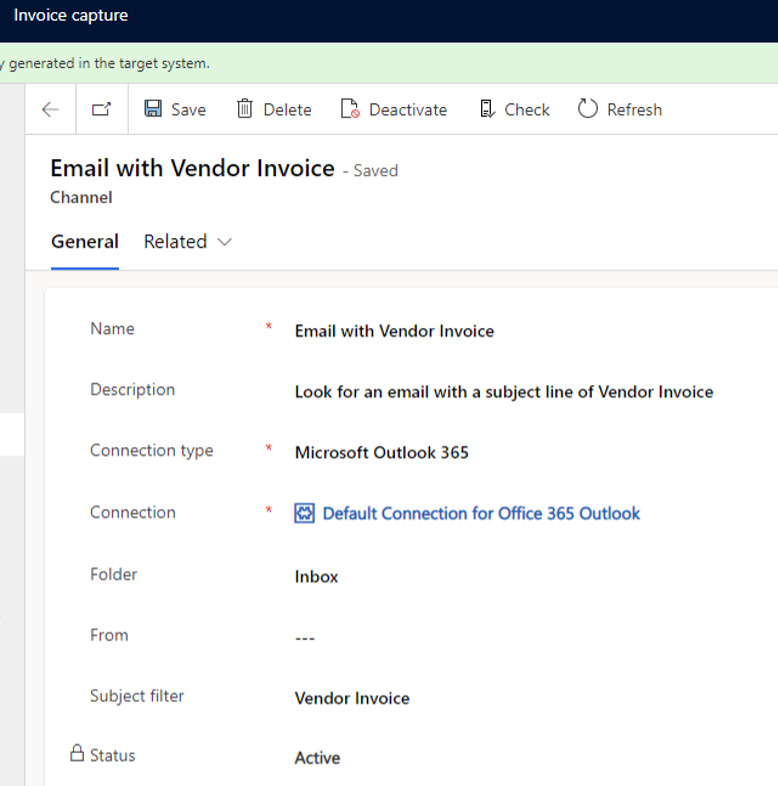This screenshot has height=786, width=778.
Task: Click the Channel entity label
Action: tap(81, 197)
